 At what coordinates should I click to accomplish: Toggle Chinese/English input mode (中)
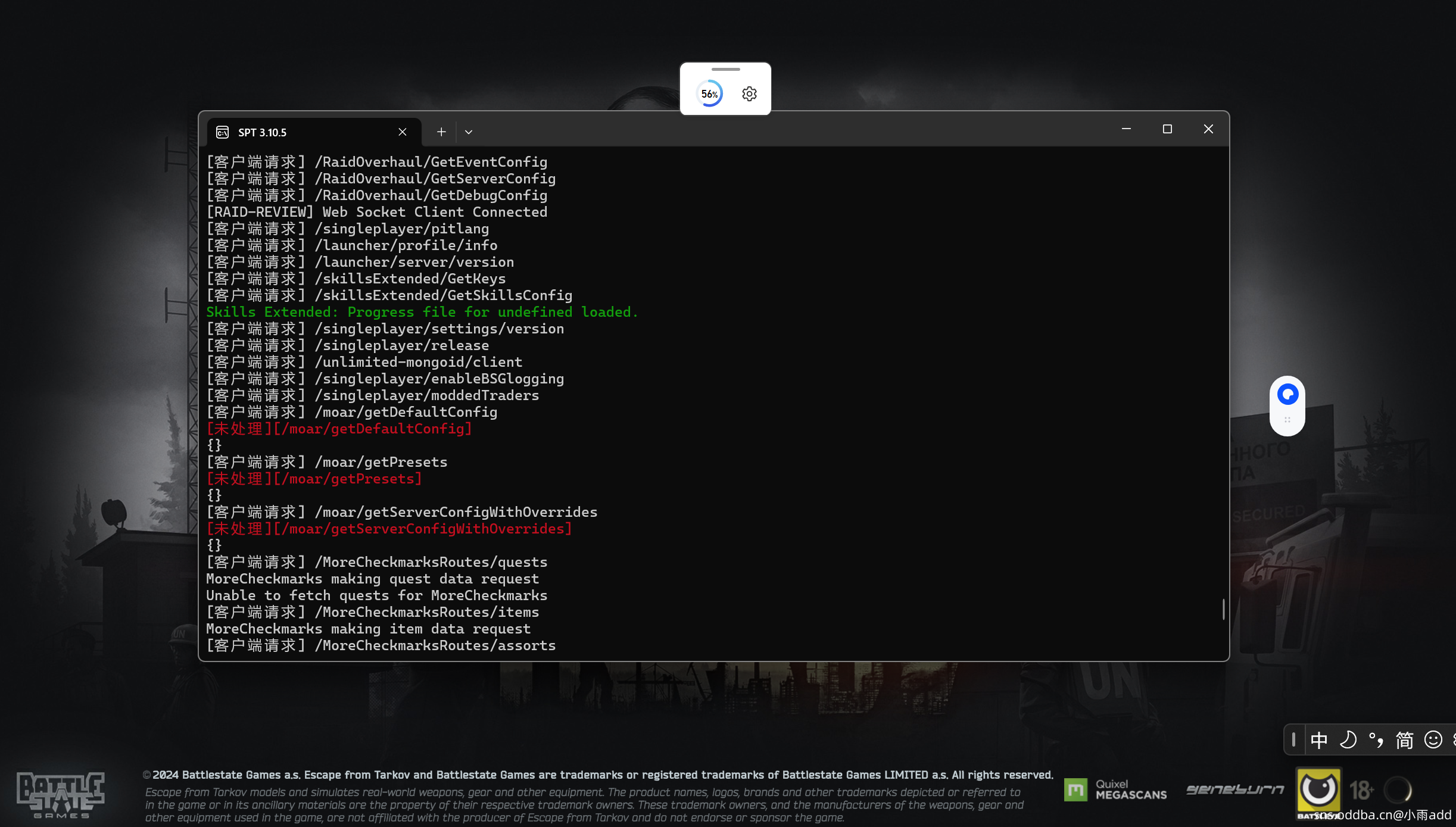point(1319,740)
